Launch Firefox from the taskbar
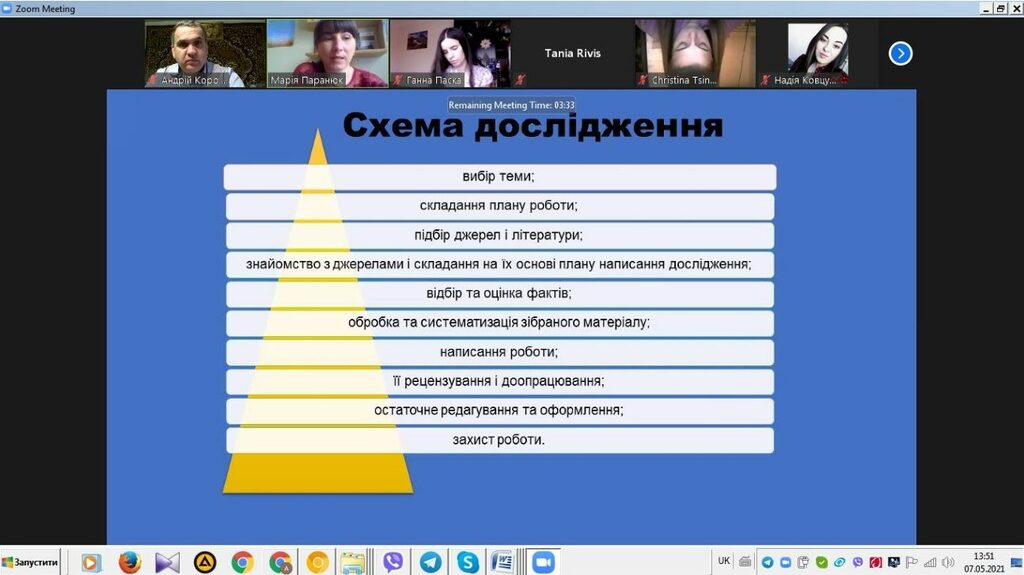Screen dimensions: 1024x575 click(129, 562)
